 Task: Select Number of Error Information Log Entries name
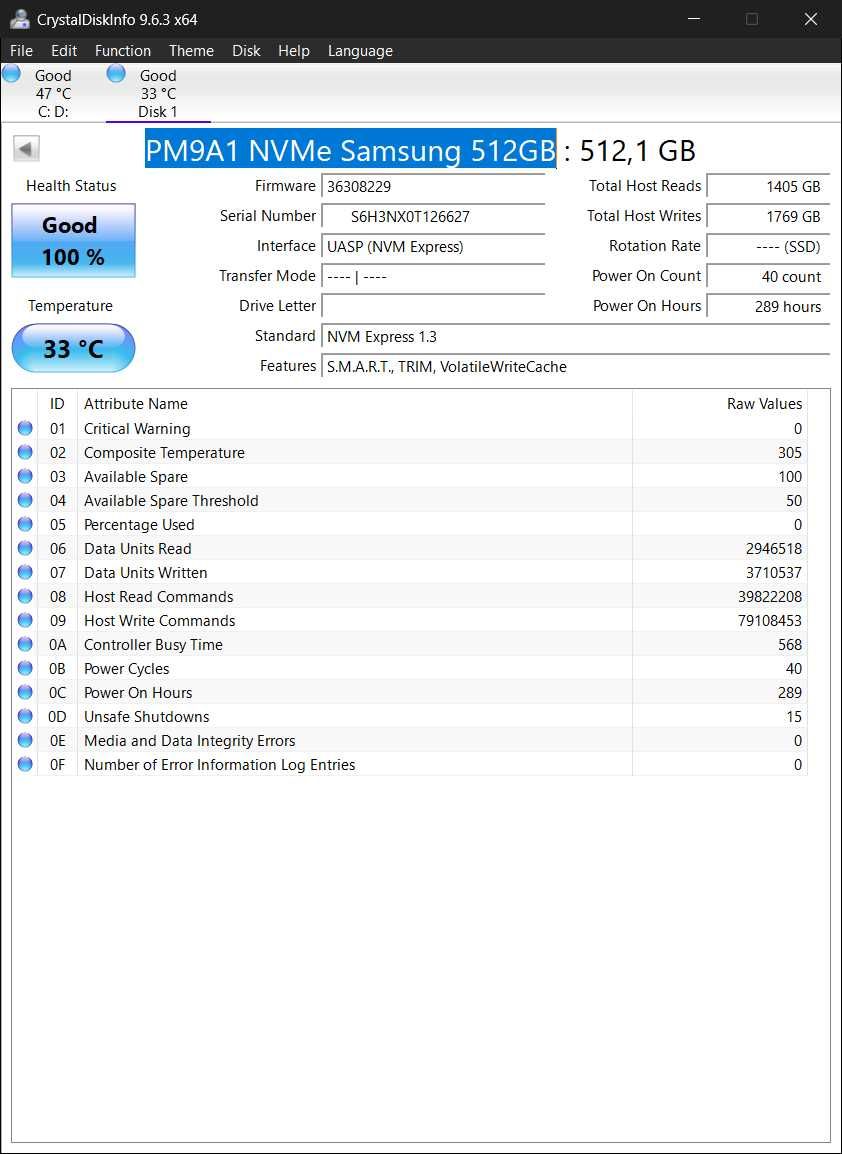coord(219,765)
